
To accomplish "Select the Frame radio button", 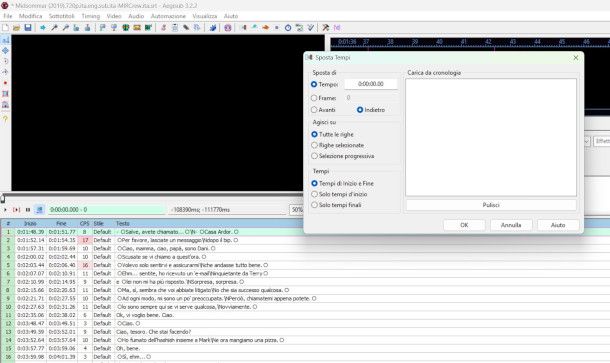I will (x=314, y=98).
